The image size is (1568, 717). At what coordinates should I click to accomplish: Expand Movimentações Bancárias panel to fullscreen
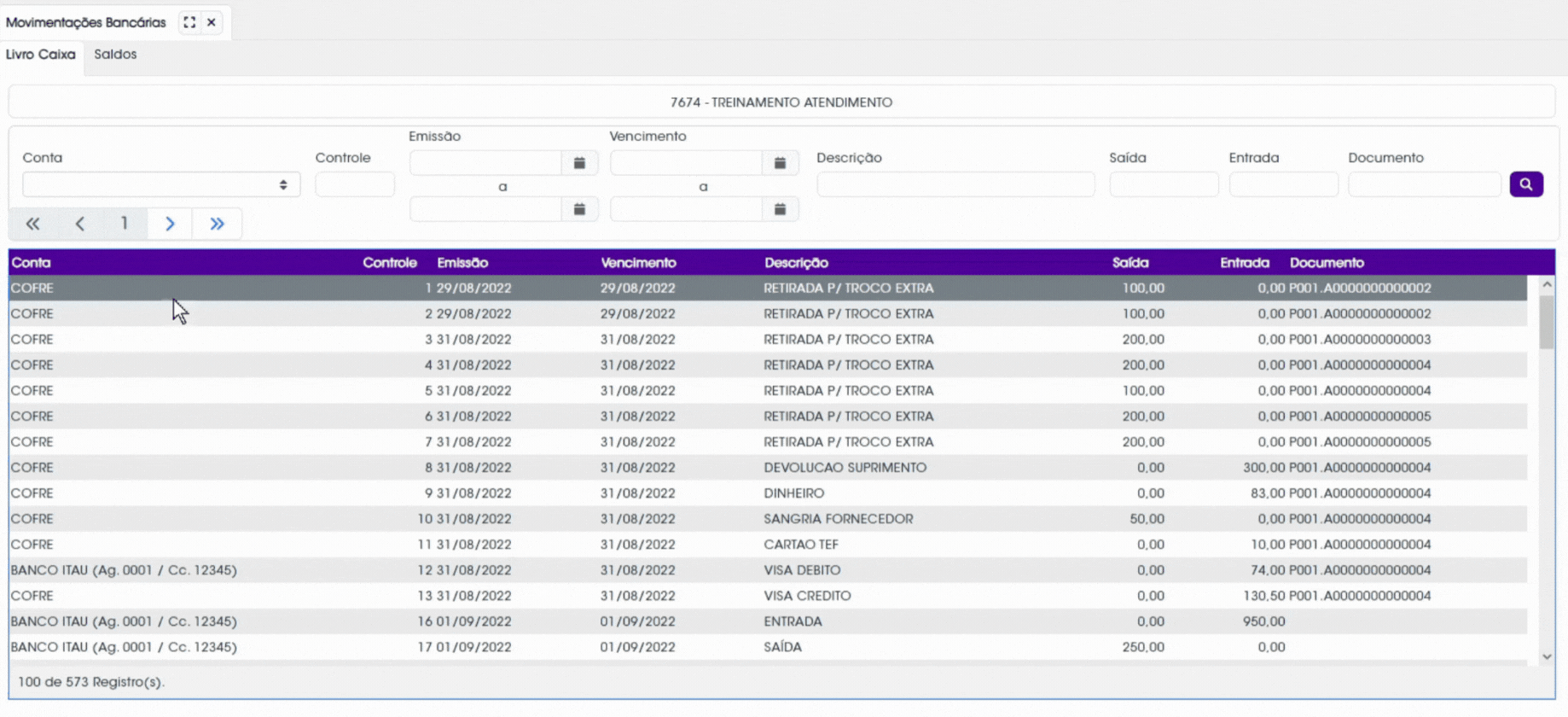[189, 22]
